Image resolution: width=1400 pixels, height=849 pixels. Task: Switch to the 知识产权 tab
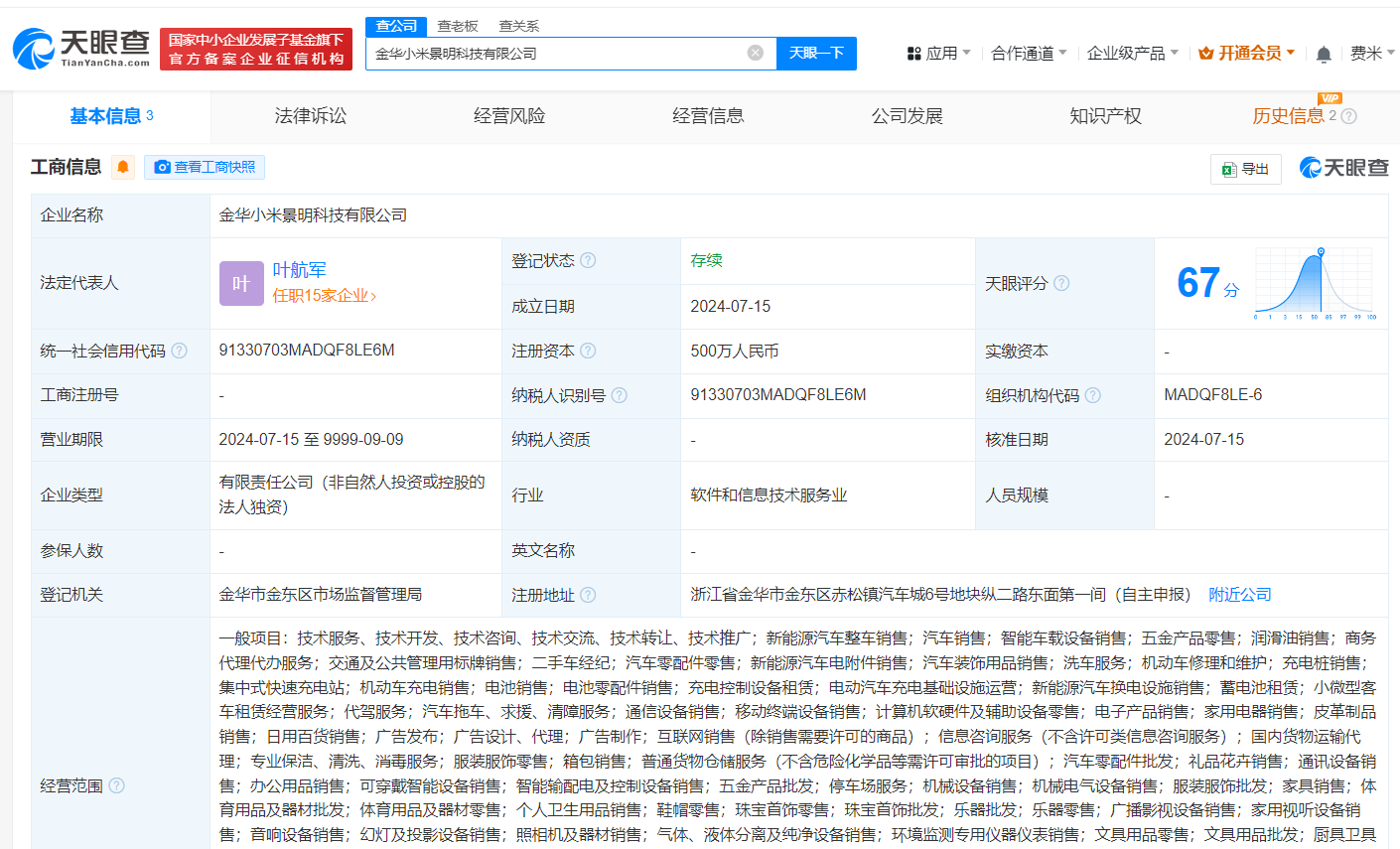pyautogui.click(x=1105, y=115)
